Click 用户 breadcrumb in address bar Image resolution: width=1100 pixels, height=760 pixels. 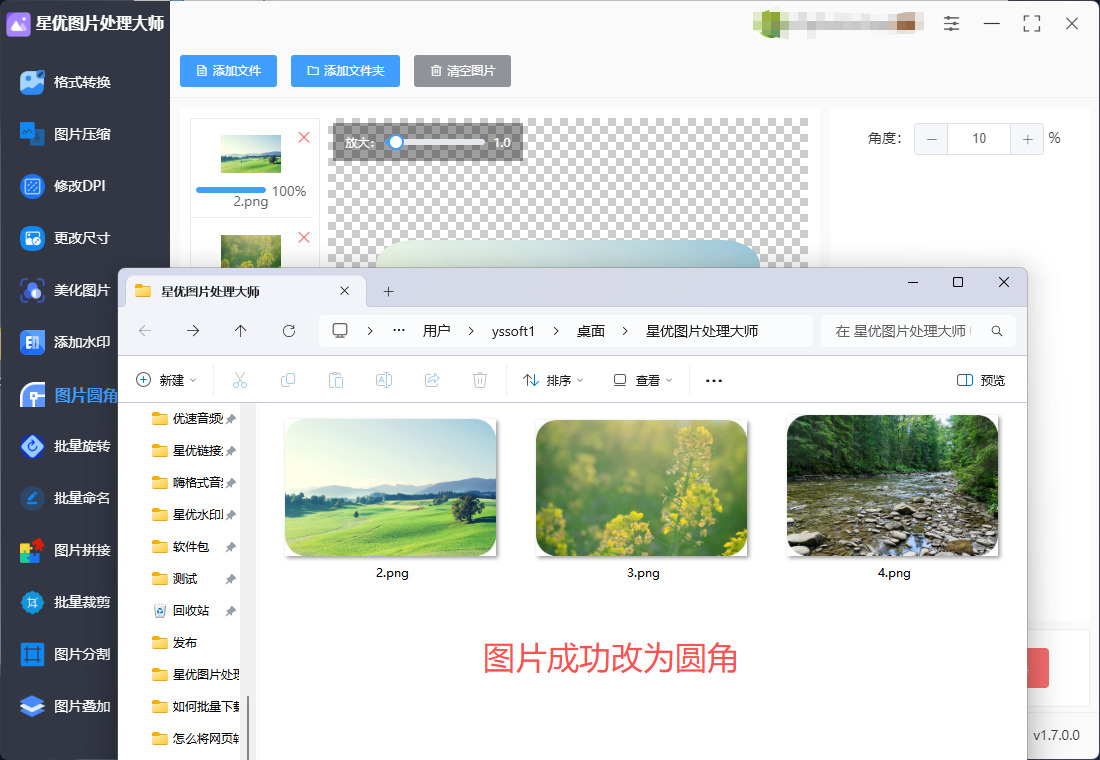click(x=436, y=331)
